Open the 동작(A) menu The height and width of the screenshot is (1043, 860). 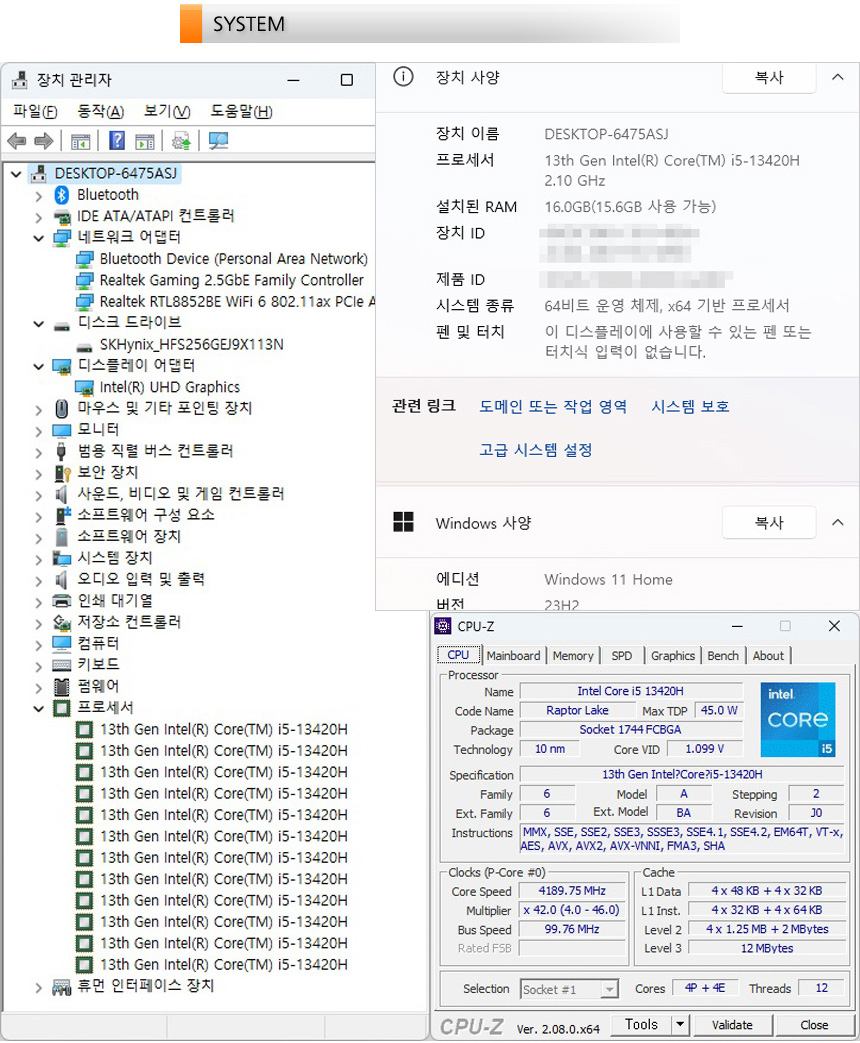click(101, 111)
